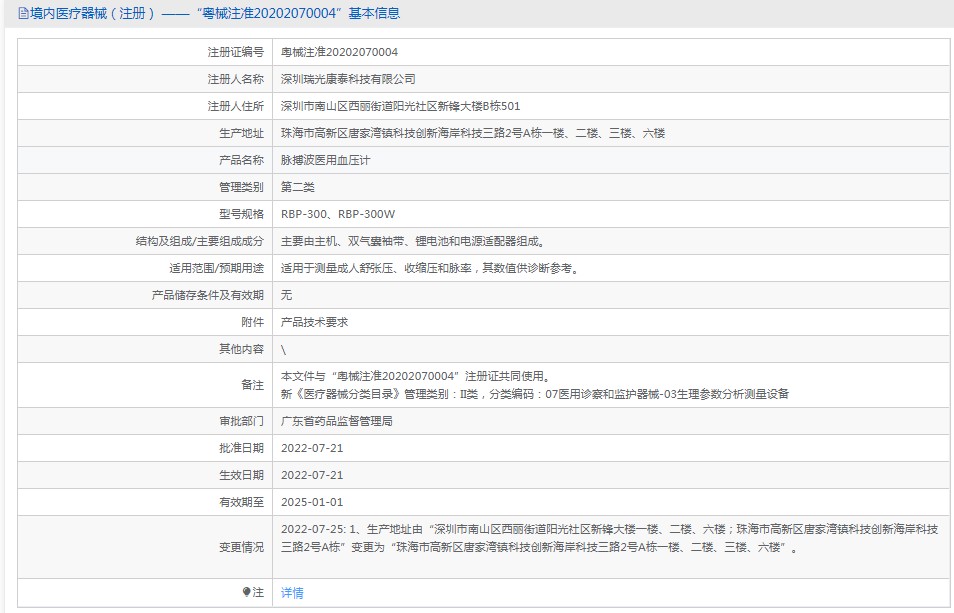Click the 注册证编号 label
The image size is (954, 613).
(235, 52)
